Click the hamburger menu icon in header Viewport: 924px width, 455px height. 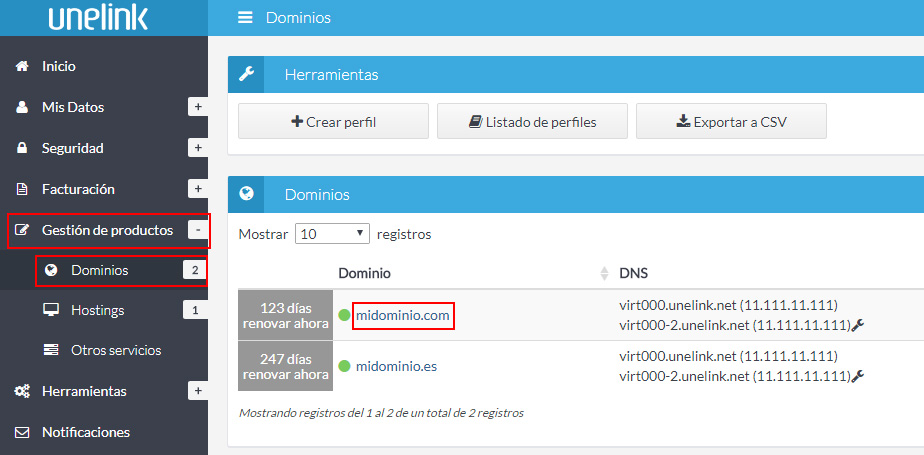[x=245, y=18]
